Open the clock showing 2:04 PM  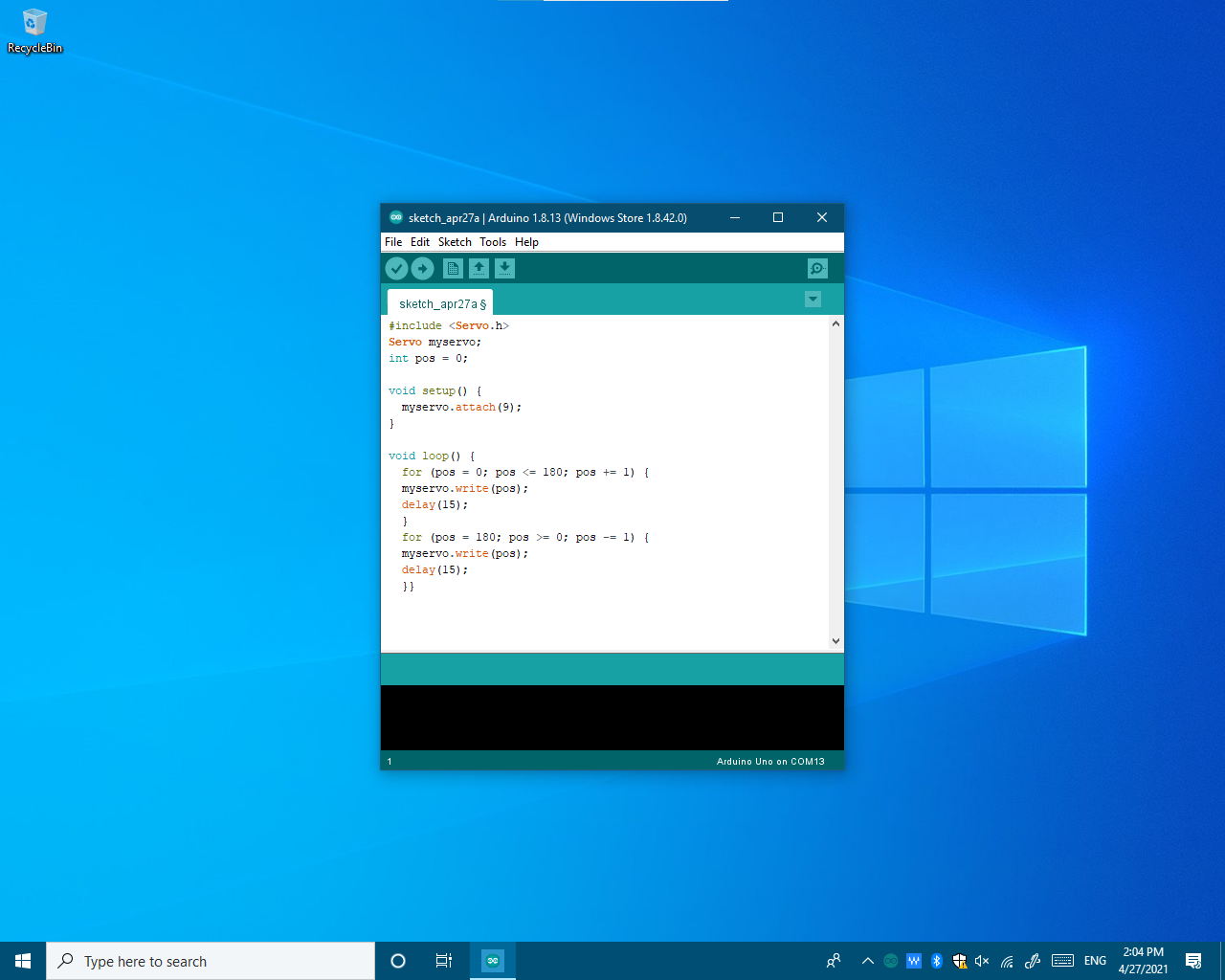pyautogui.click(x=1143, y=961)
